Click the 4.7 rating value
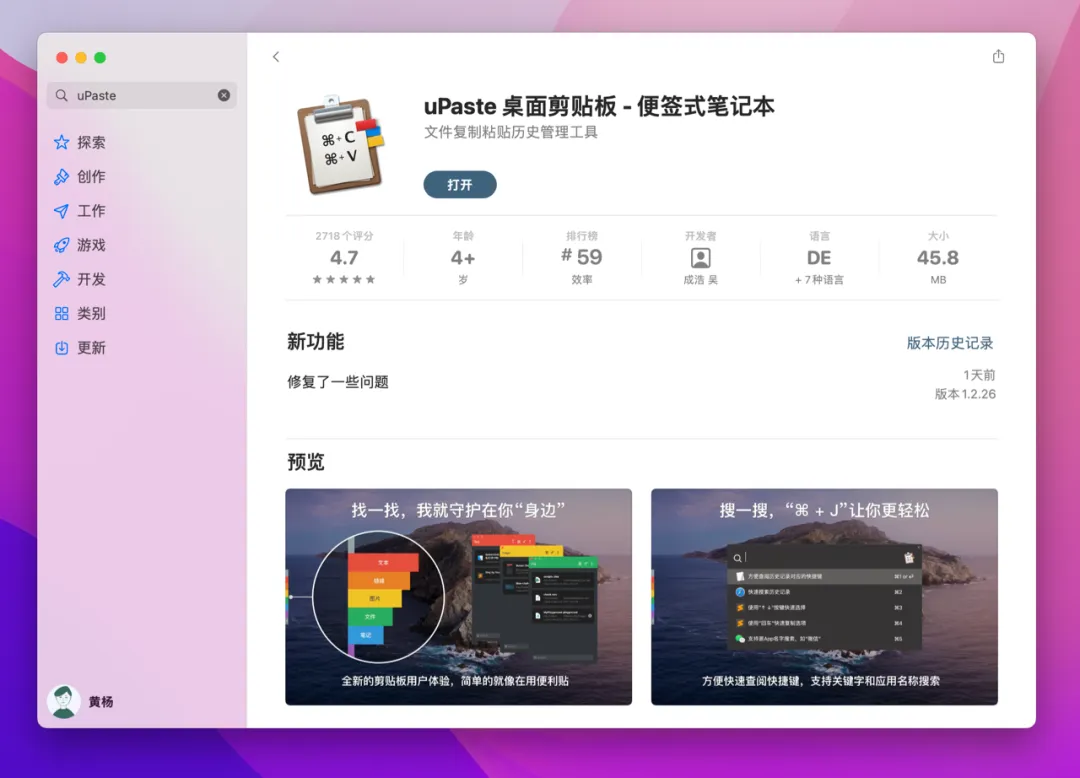The height and width of the screenshot is (778, 1080). (344, 258)
